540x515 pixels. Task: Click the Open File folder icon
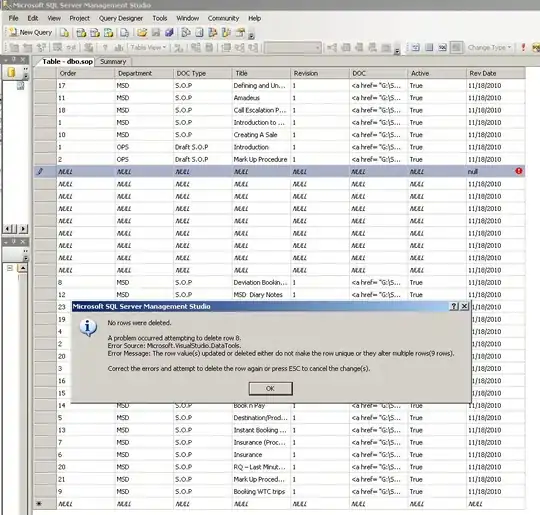click(x=142, y=33)
